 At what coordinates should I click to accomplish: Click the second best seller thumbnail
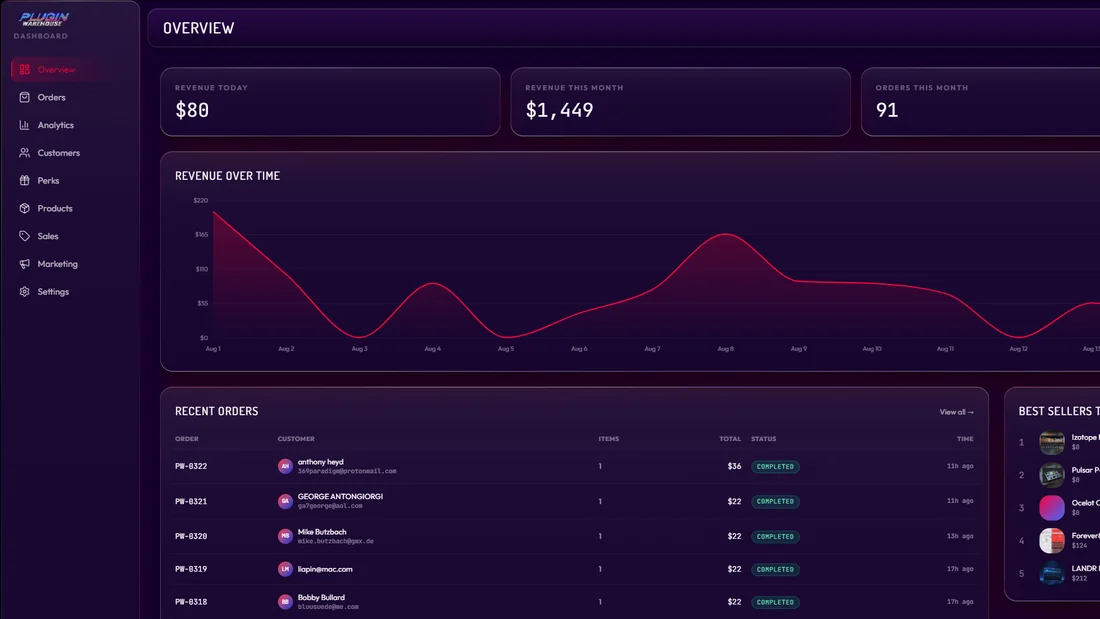point(1052,475)
